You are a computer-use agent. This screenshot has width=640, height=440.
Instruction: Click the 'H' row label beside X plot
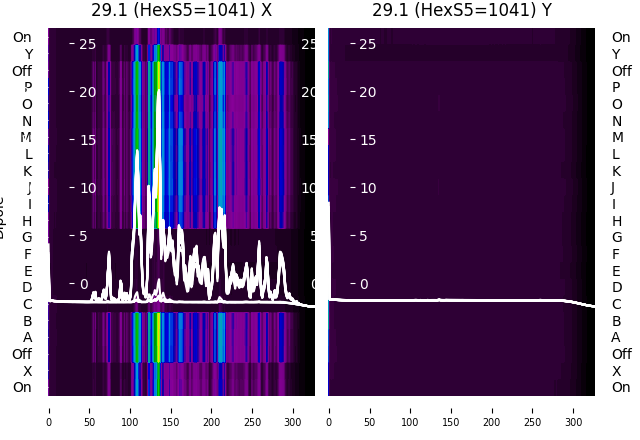pyautogui.click(x=27, y=221)
